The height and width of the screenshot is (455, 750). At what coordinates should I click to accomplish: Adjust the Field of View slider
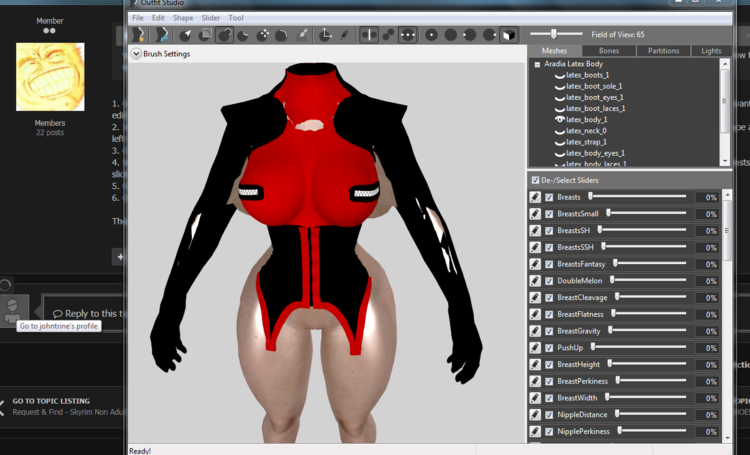pos(556,34)
